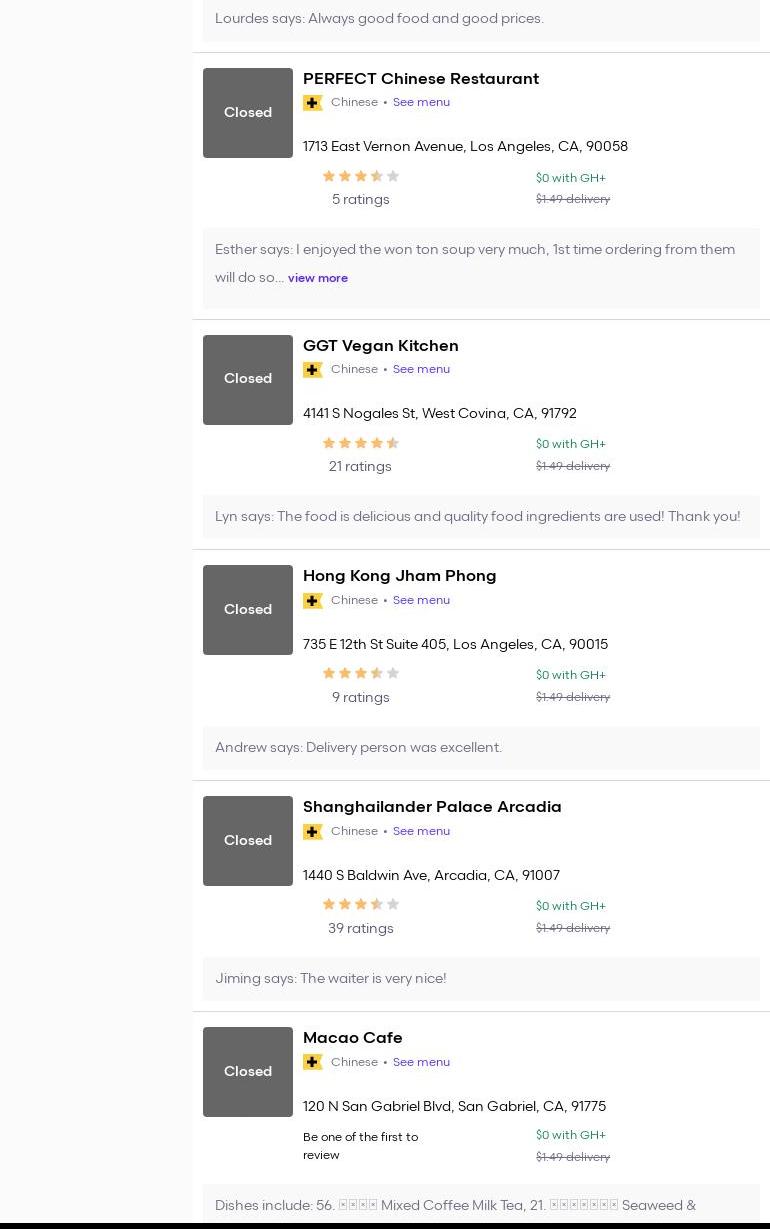Click Closed thumbnail for Hong Kong Jham Phong
Screen dimensions: 770x1229
[248, 610]
